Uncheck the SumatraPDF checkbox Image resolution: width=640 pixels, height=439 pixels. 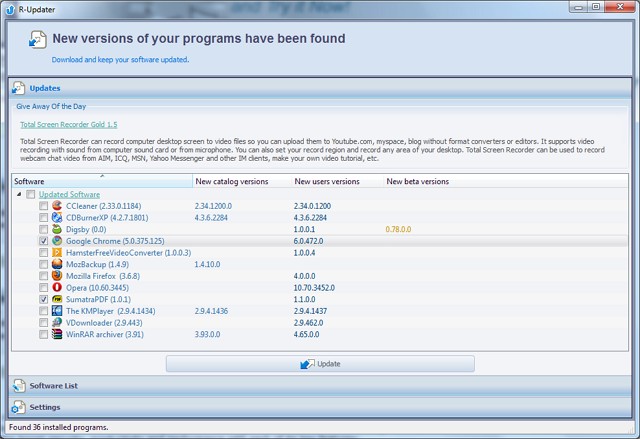coord(43,299)
